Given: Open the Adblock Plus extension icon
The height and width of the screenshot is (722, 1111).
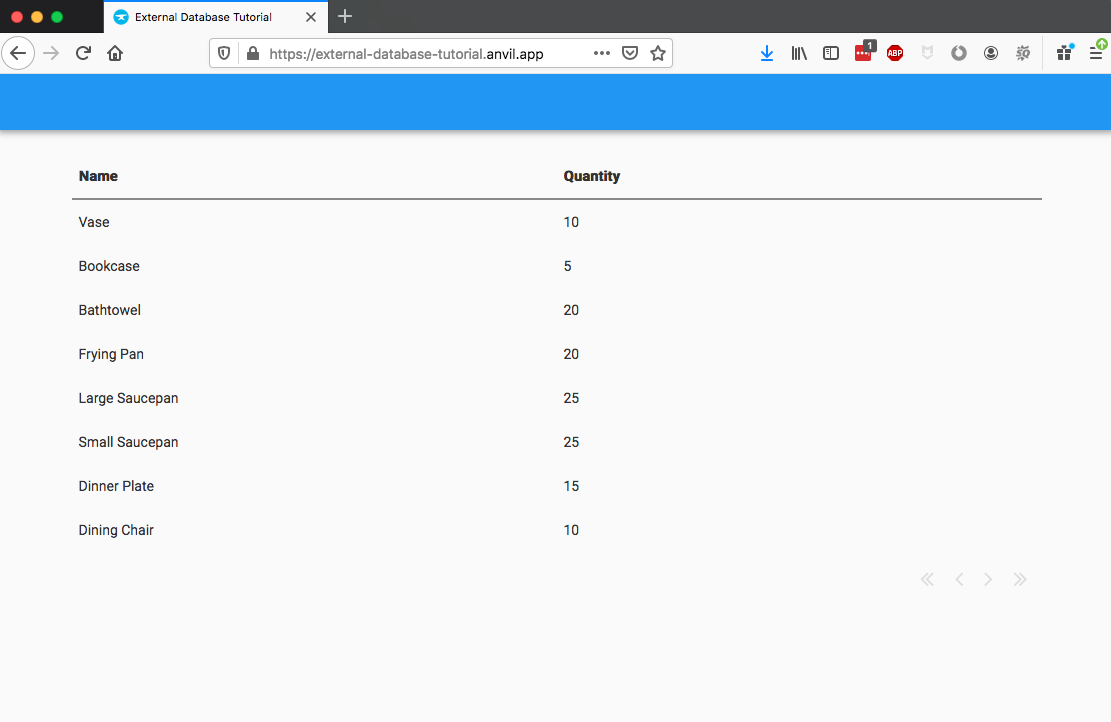Looking at the screenshot, I should coord(895,54).
